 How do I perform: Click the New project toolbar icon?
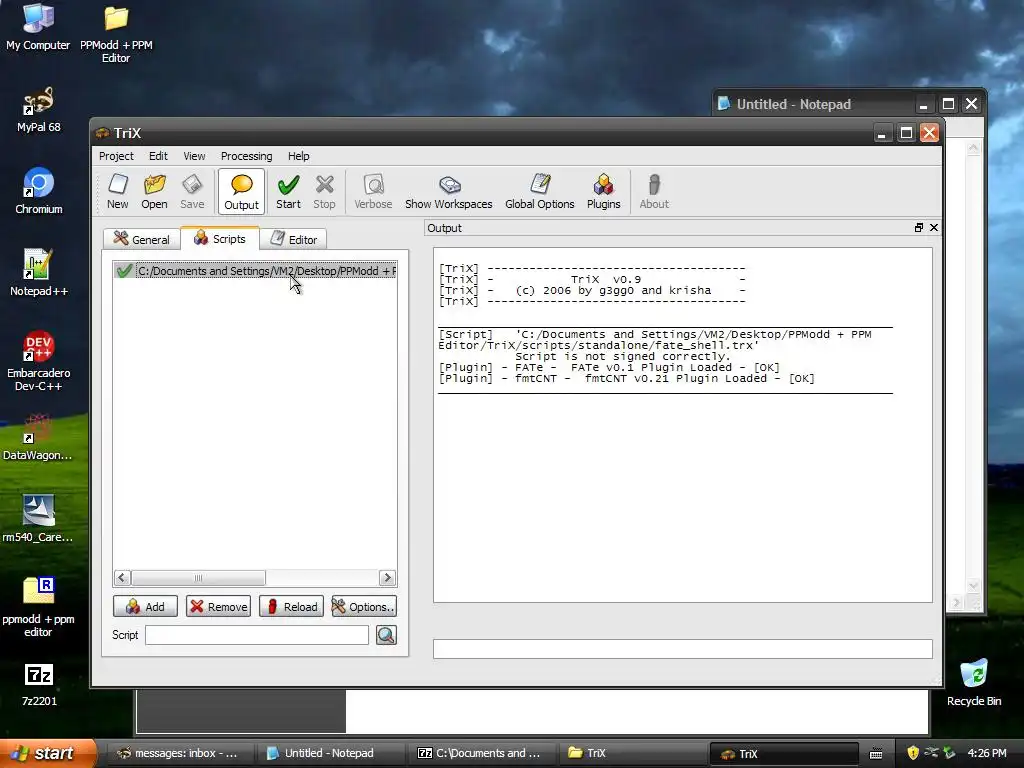tap(118, 191)
